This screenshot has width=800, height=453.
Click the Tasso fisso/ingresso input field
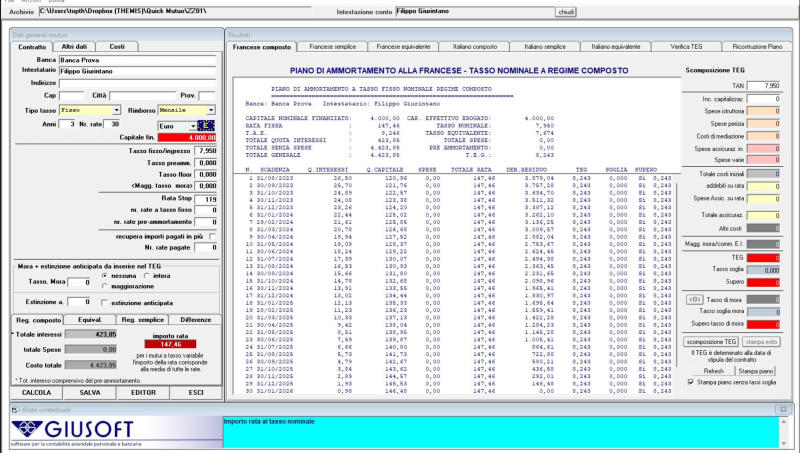206,150
